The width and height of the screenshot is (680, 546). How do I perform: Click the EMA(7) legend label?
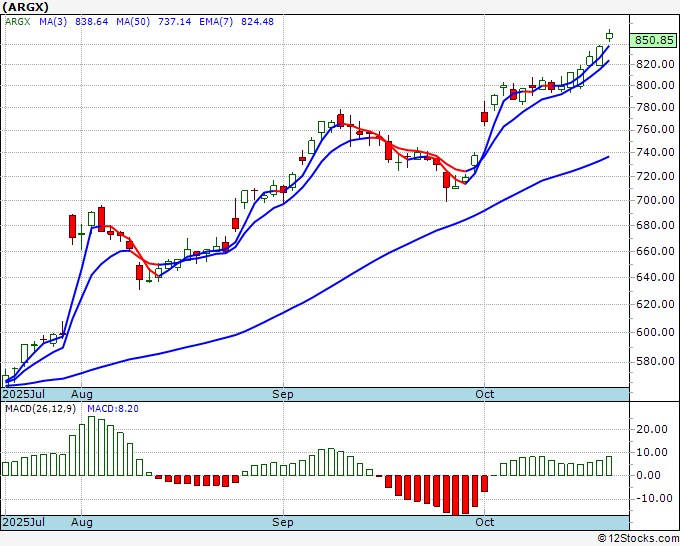pyautogui.click(x=216, y=21)
